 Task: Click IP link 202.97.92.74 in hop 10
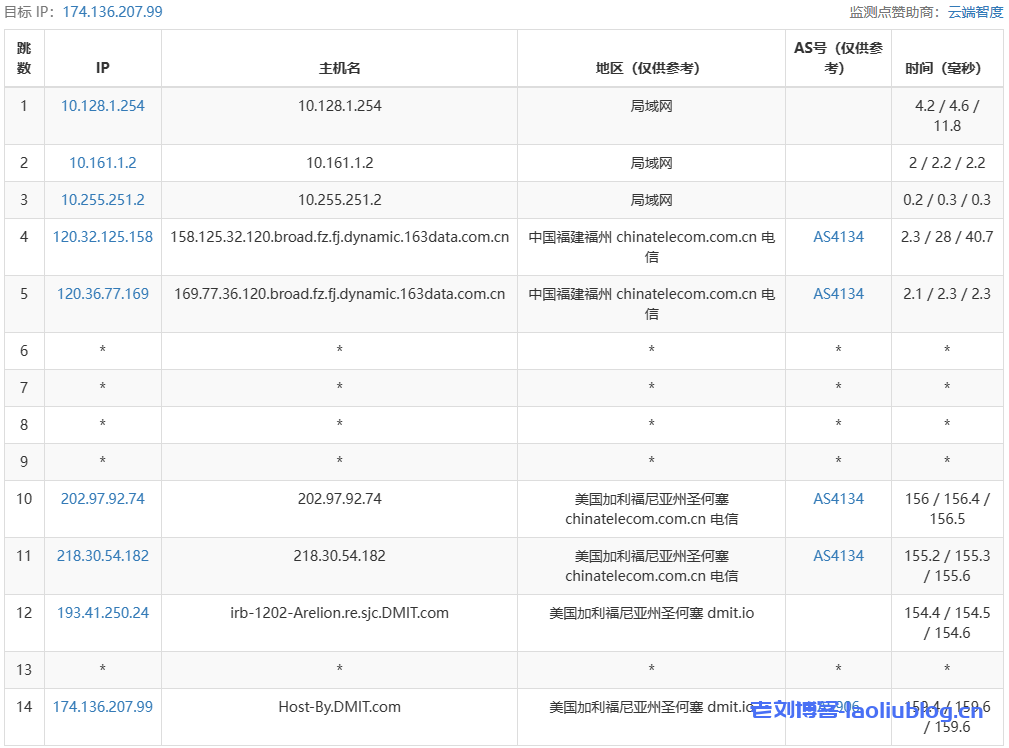(x=103, y=498)
